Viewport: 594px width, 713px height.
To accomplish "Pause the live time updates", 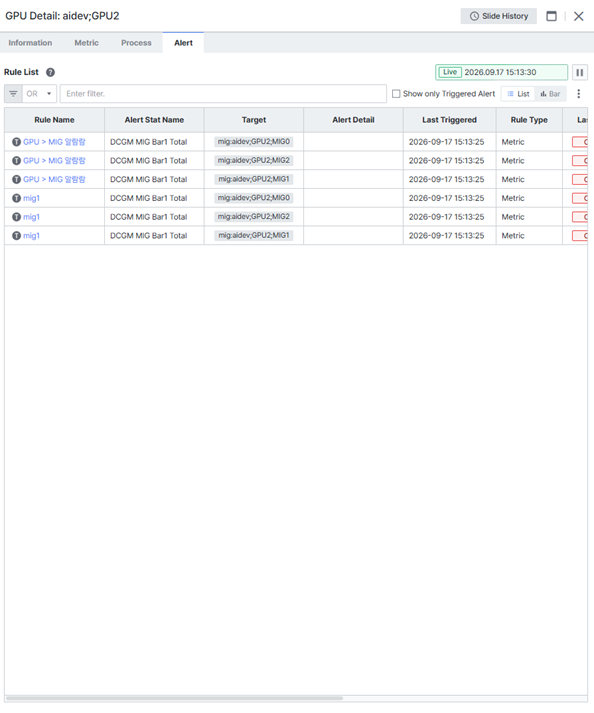I will click(x=579, y=72).
